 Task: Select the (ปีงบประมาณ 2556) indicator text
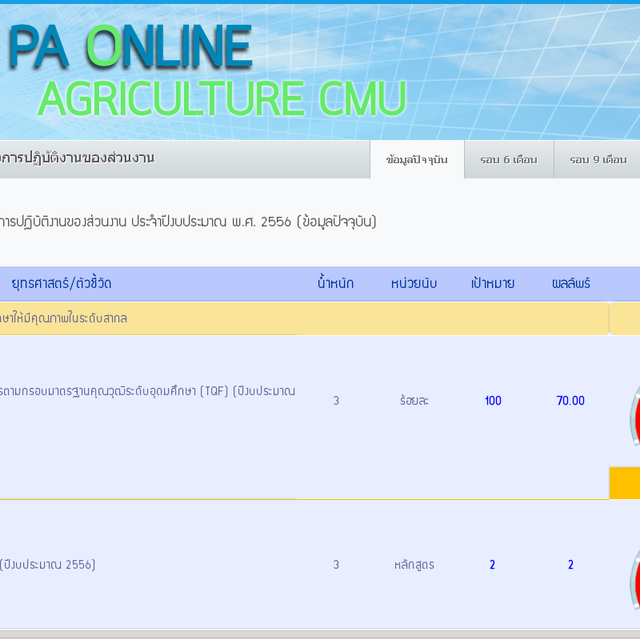[x=48, y=564]
